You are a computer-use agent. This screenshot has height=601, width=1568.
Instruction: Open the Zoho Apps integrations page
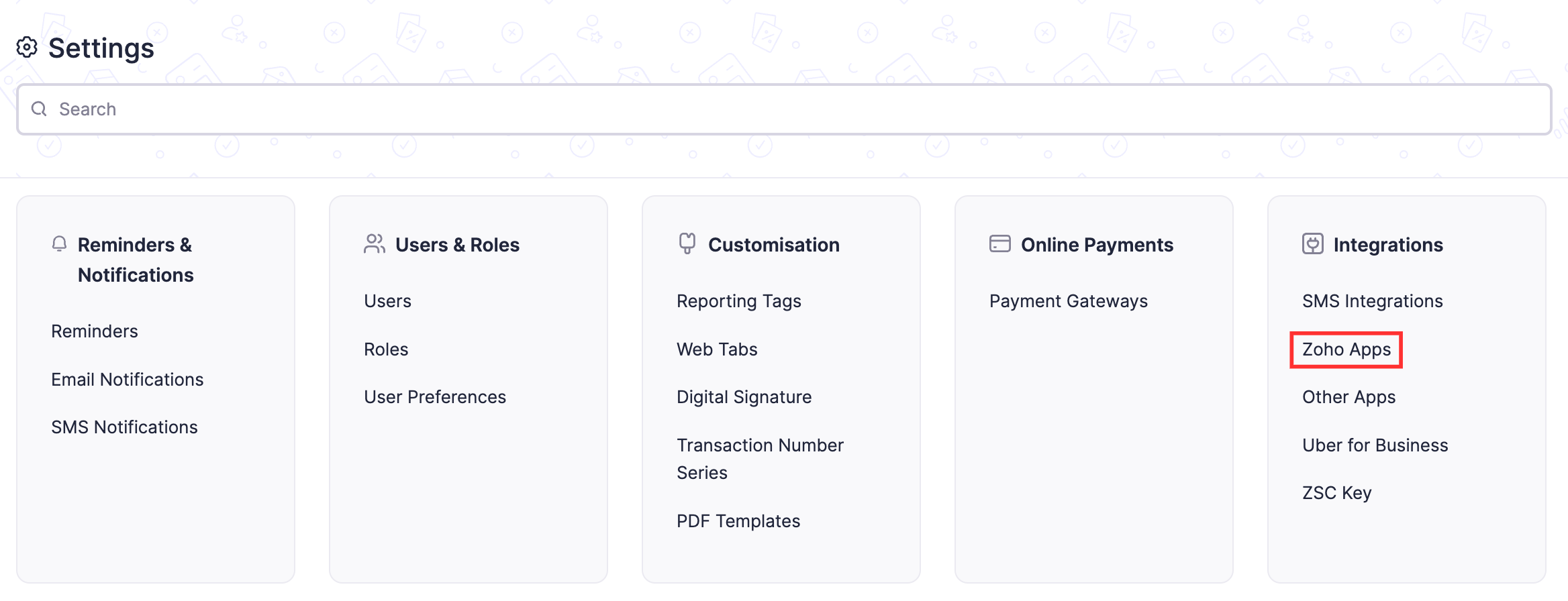click(x=1345, y=349)
